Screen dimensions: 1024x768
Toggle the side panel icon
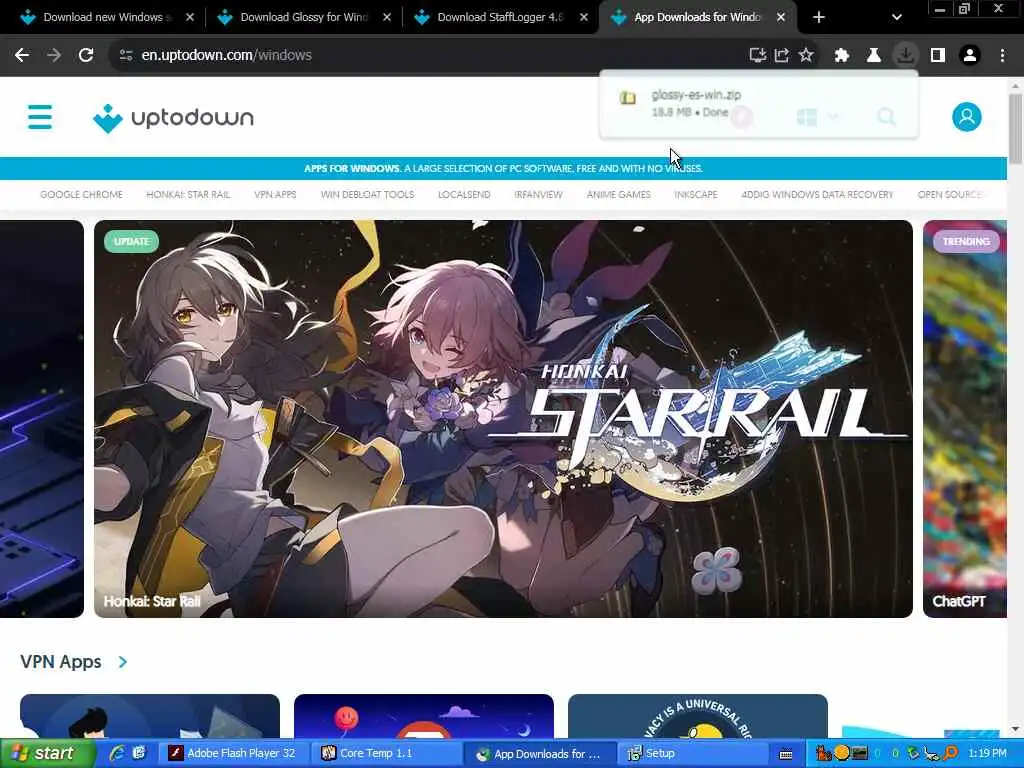pyautogui.click(x=938, y=56)
